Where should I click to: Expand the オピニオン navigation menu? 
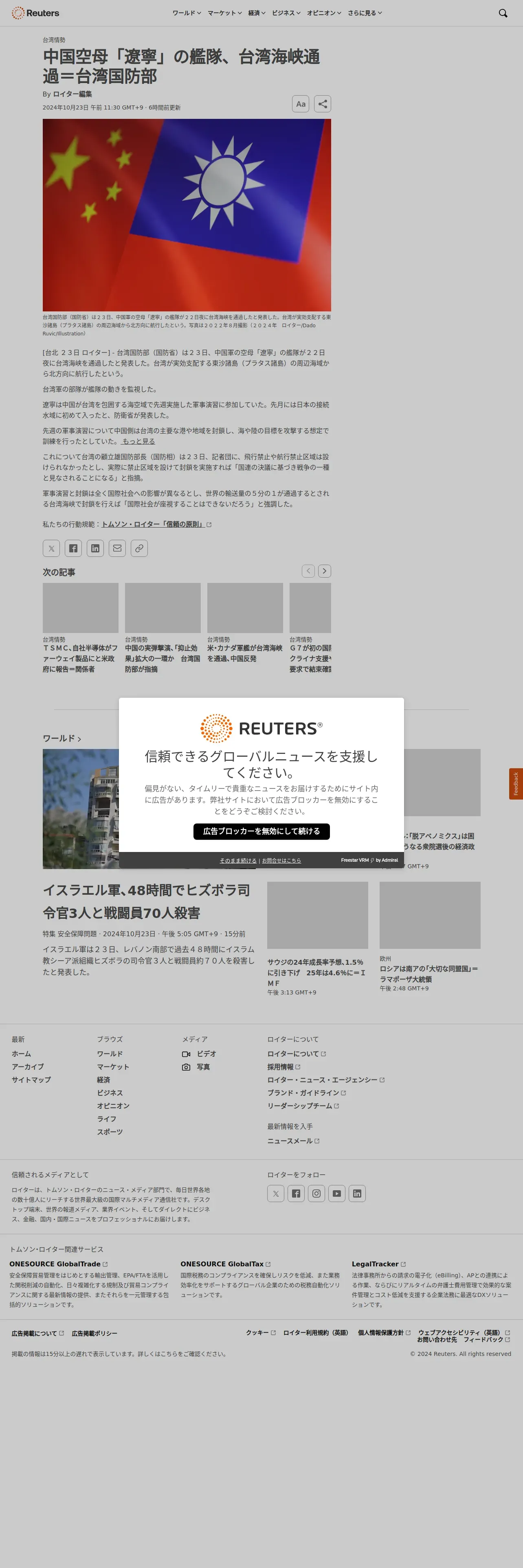coord(324,13)
